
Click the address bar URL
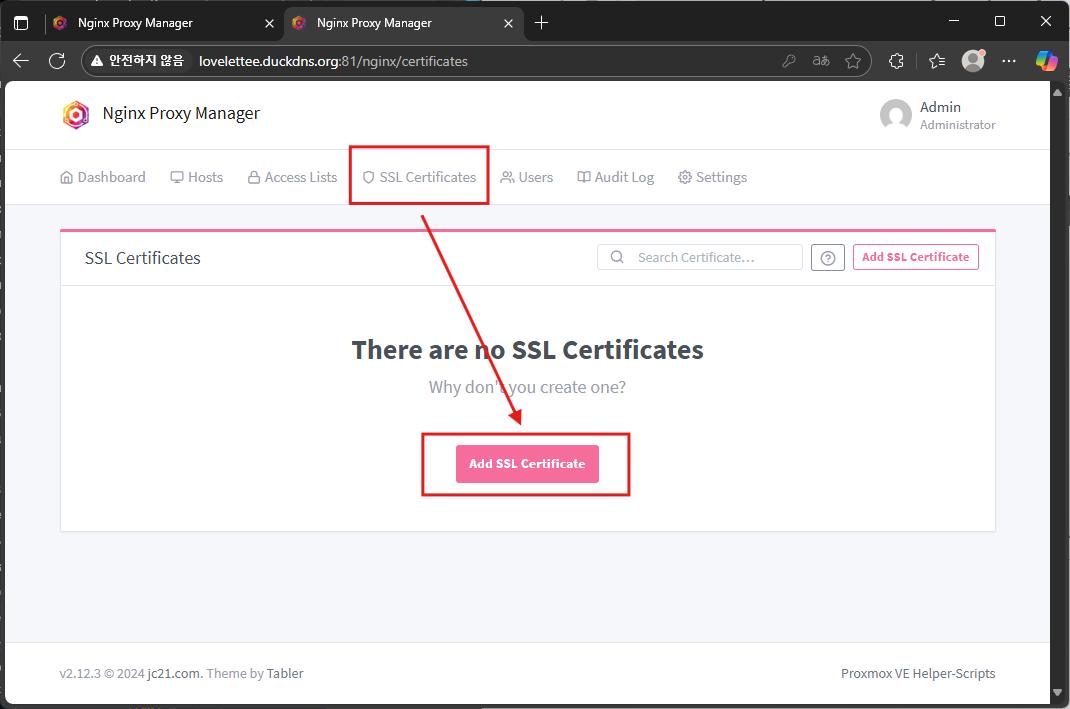pyautogui.click(x=333, y=61)
